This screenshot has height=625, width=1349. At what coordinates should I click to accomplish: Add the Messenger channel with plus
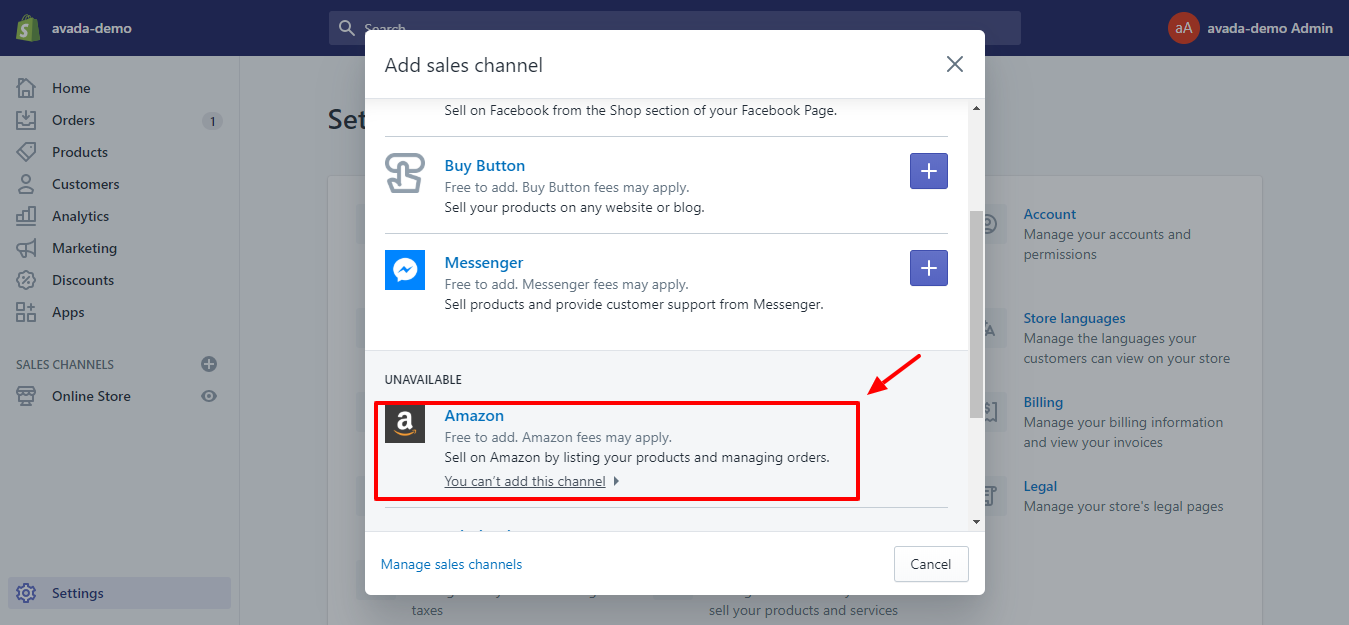tap(929, 268)
